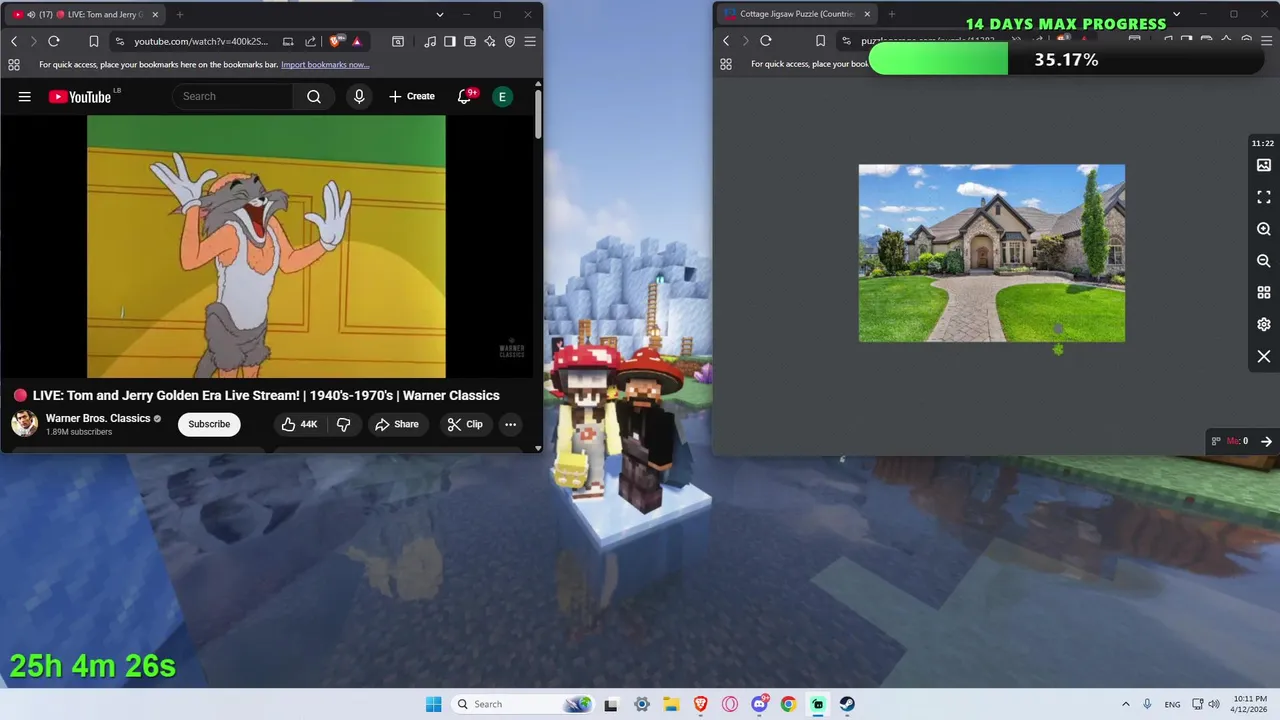Open YouTube notifications bell
The width and height of the screenshot is (1280, 720).
(x=465, y=96)
